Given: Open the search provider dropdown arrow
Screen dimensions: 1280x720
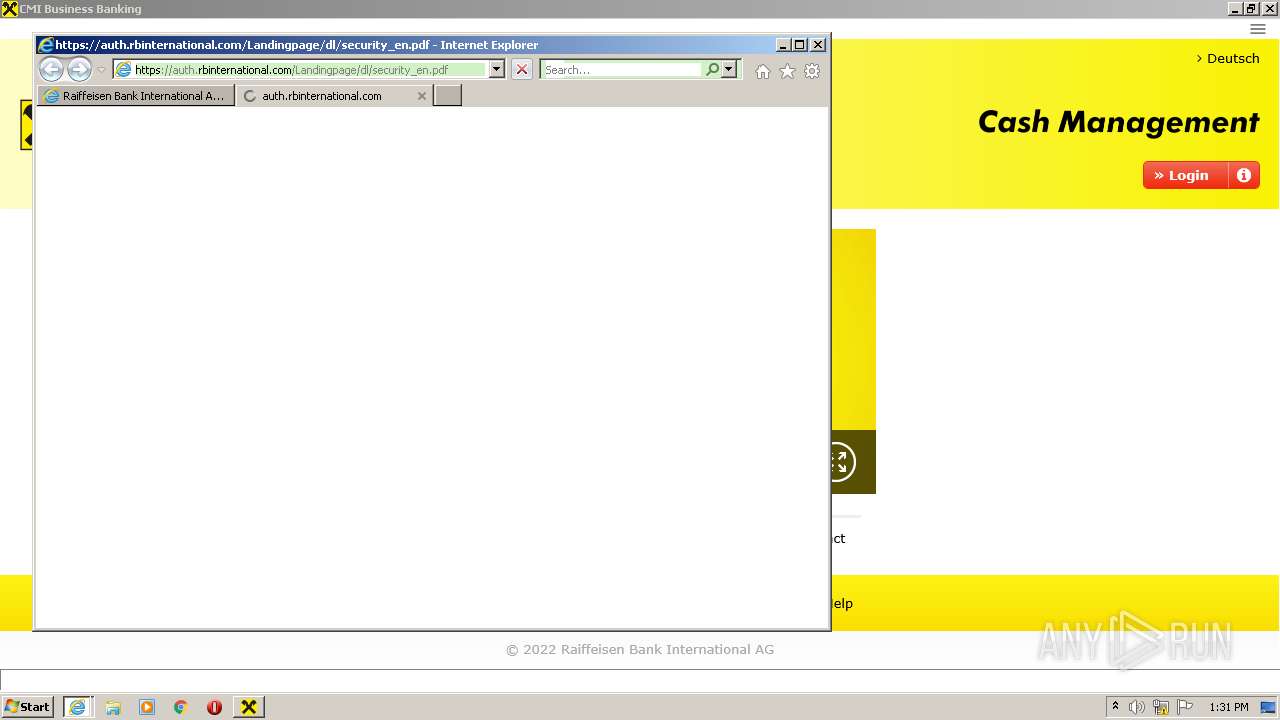Looking at the screenshot, I should [729, 70].
